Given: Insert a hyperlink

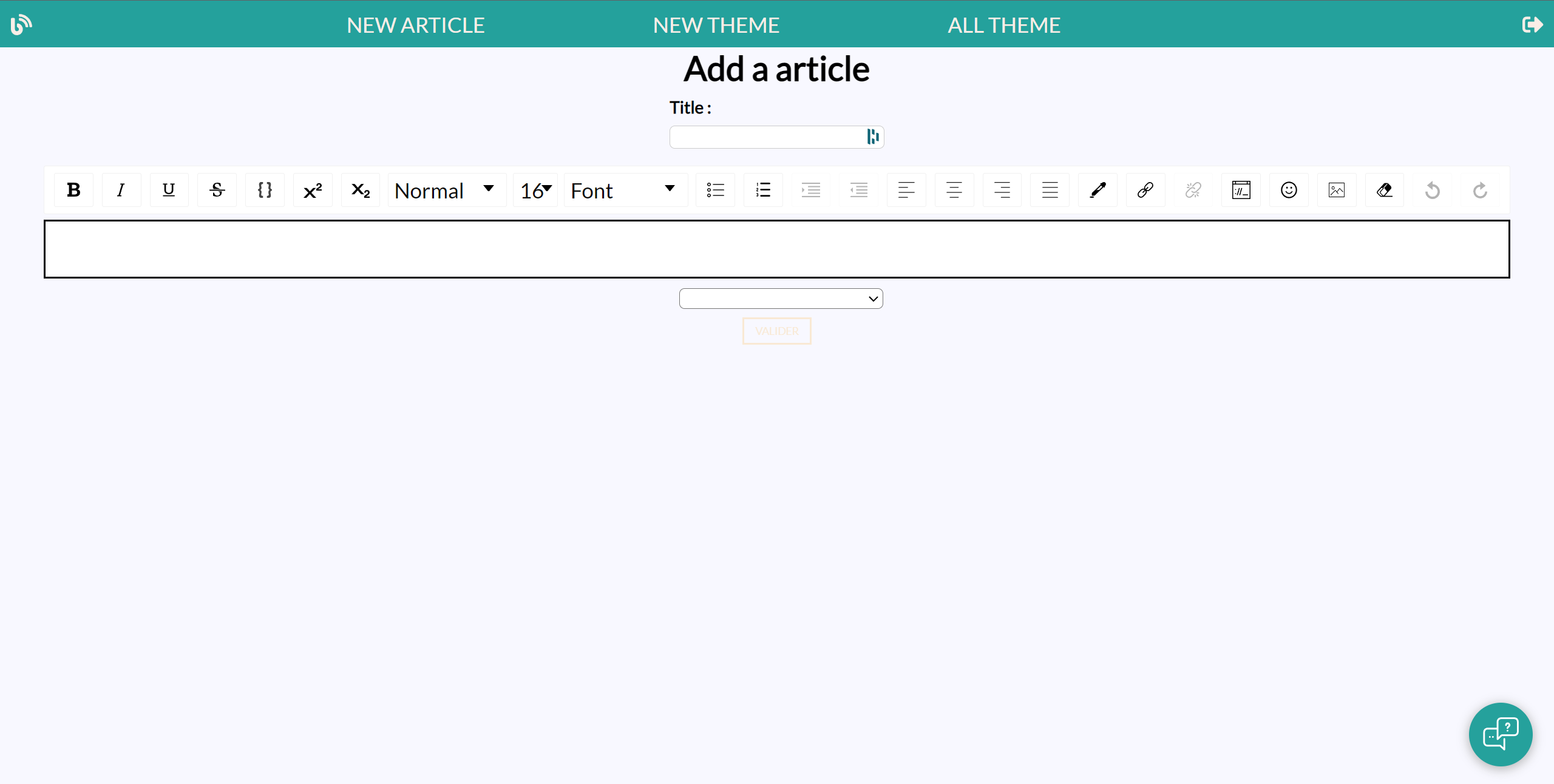Looking at the screenshot, I should [1145, 190].
